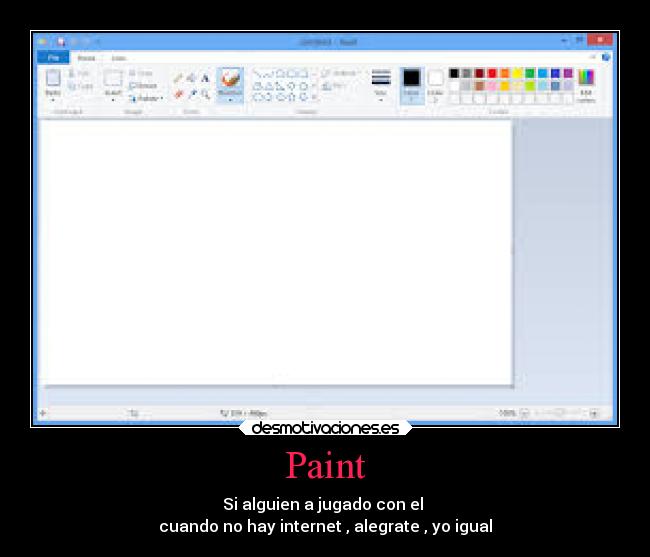Open the blue File menu tab
The height and width of the screenshot is (557, 650).
click(x=53, y=58)
